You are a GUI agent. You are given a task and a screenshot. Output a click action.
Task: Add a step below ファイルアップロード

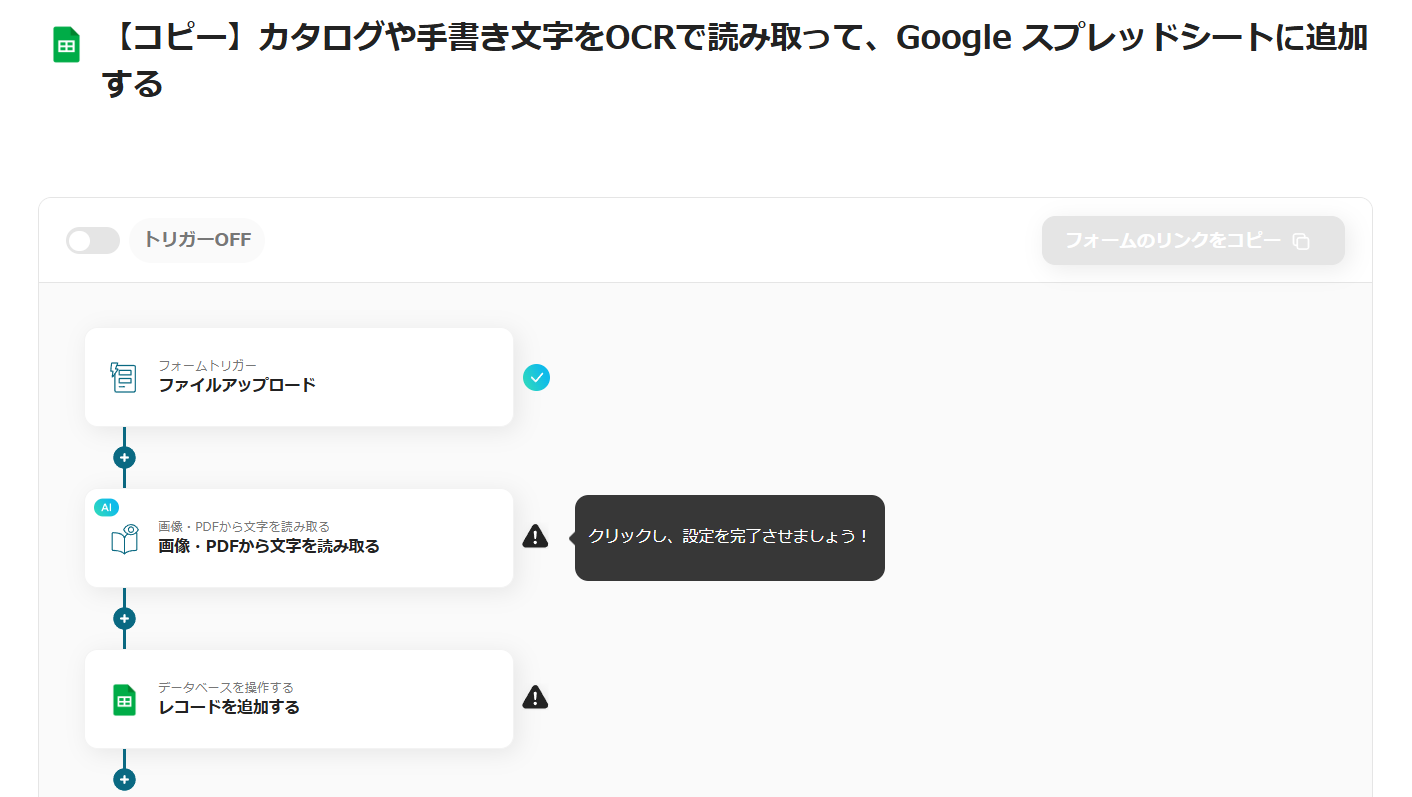point(124,458)
